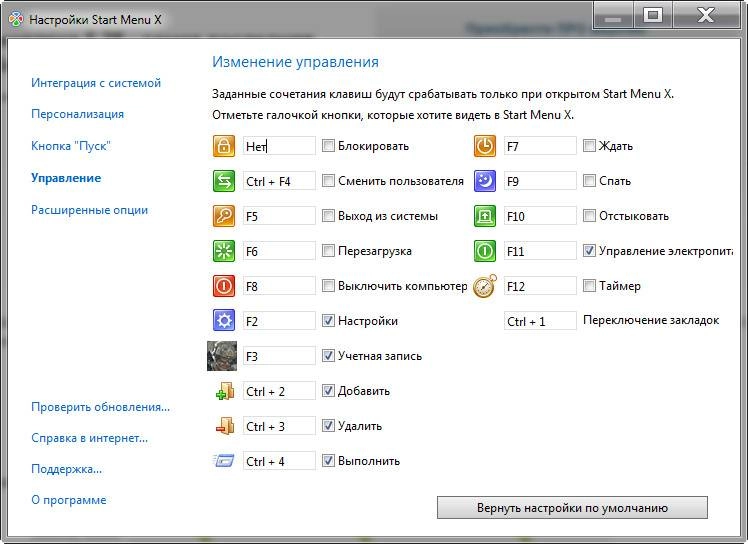Screen dimensions: 748x544
Task: Check the Ждать checkbox
Action: click(x=589, y=146)
